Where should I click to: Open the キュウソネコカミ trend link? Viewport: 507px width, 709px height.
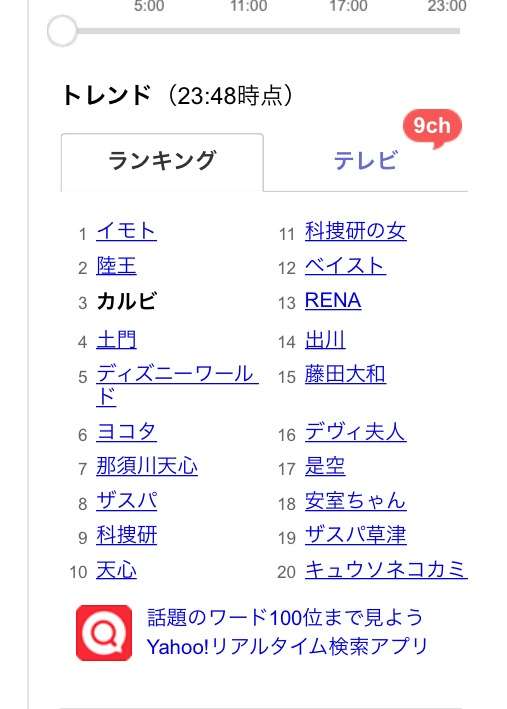point(386,570)
